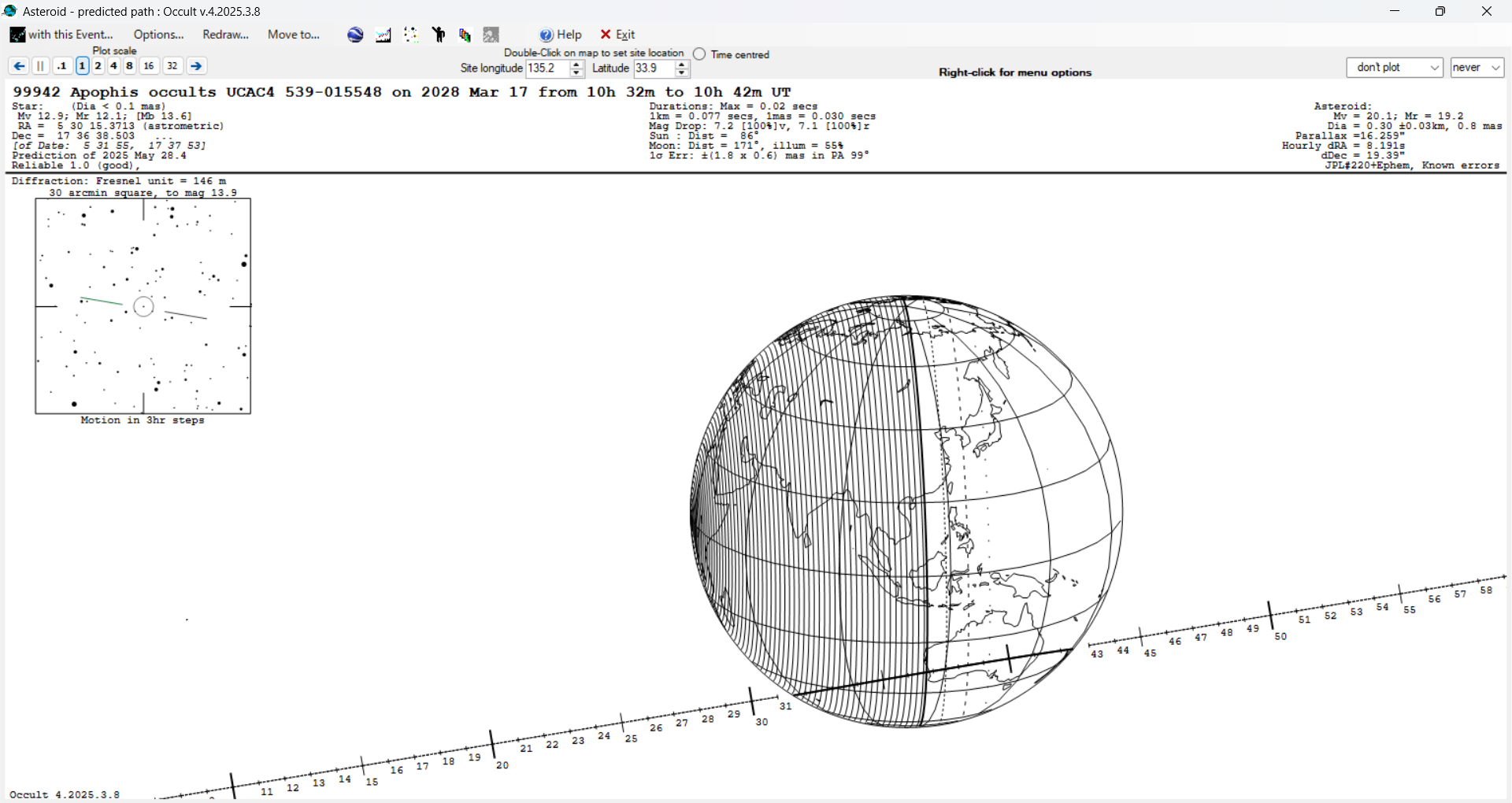Increase Latitude with up spinner

click(682, 65)
